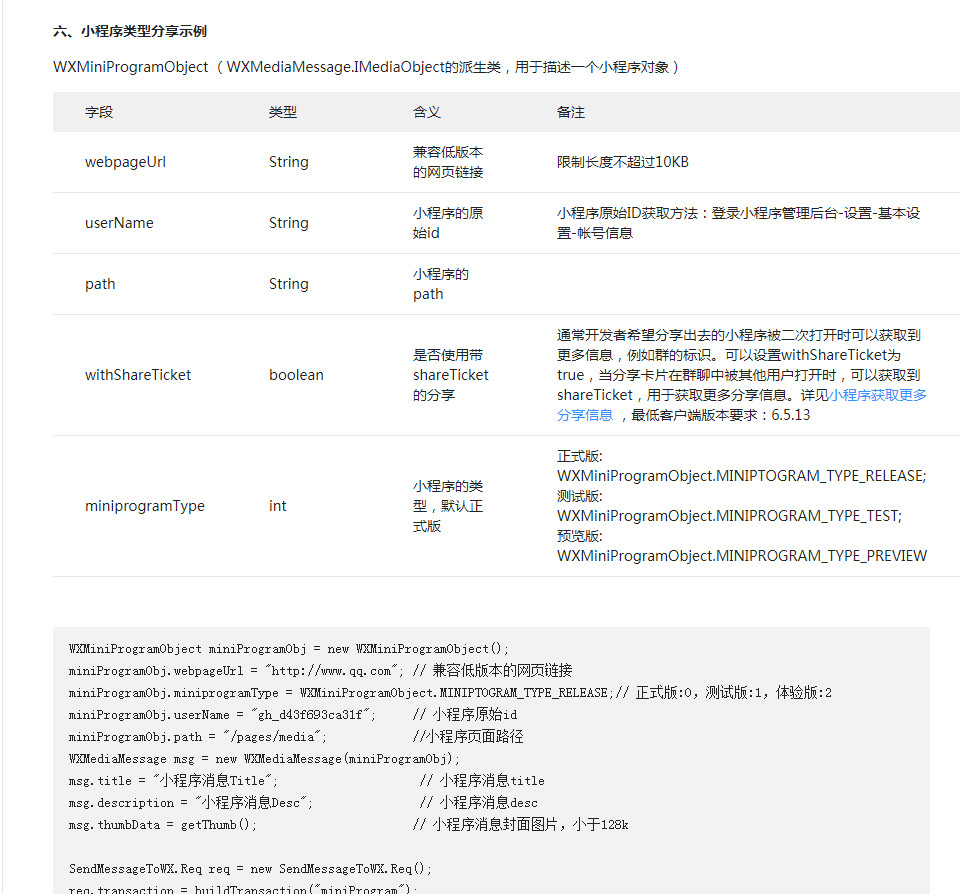The width and height of the screenshot is (961, 894).
Task: Select the webpageUrl field cell in the table
Action: point(126,162)
